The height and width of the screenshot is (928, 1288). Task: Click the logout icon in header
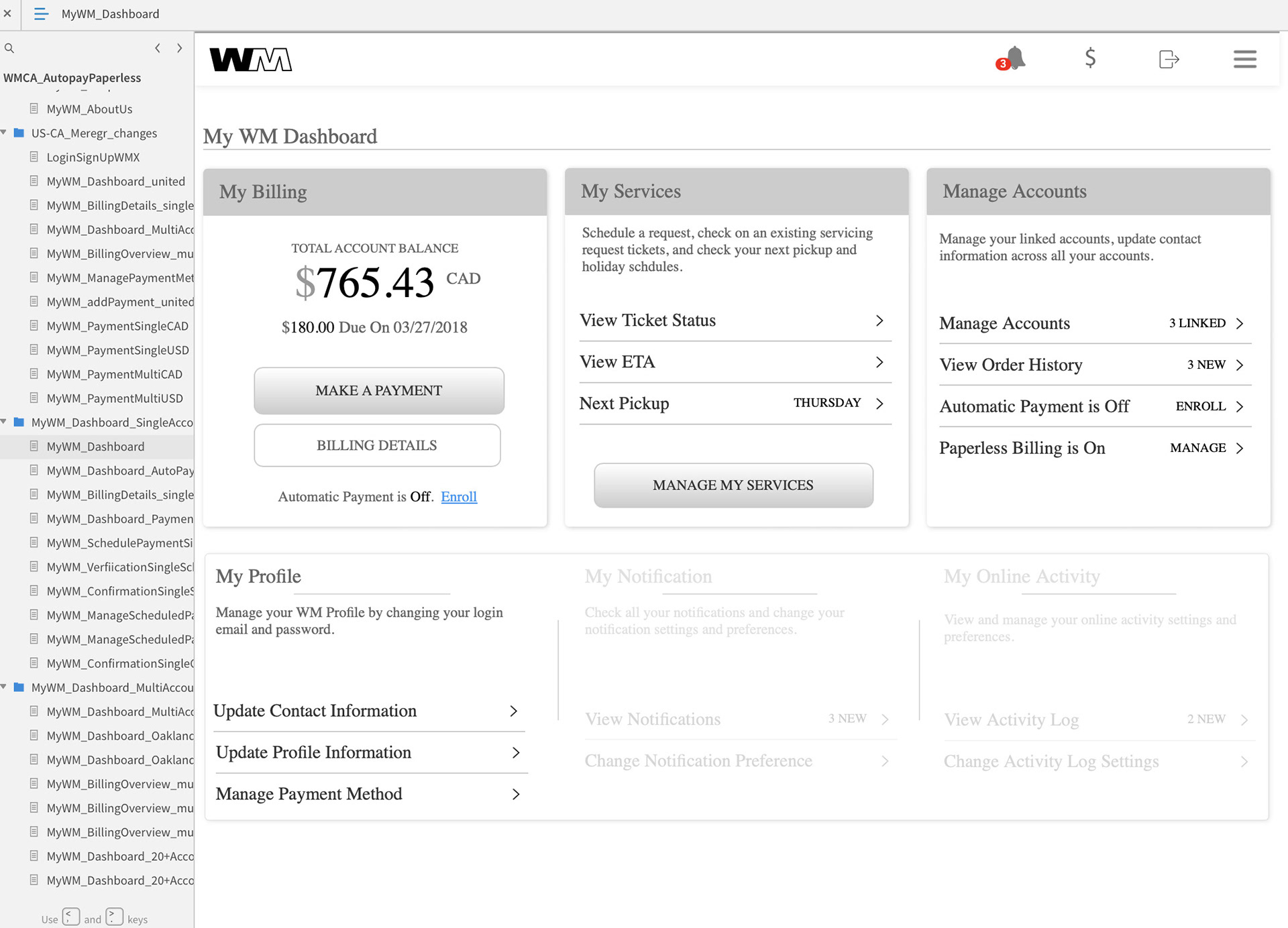(x=1168, y=59)
